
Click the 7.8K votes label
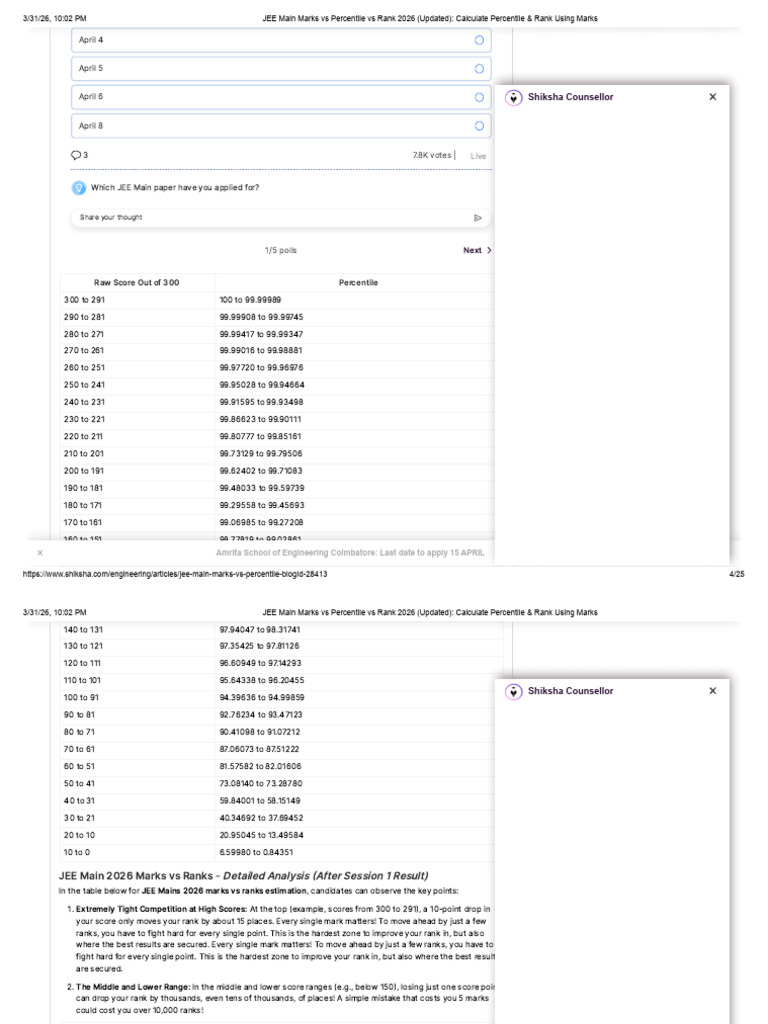pos(432,155)
